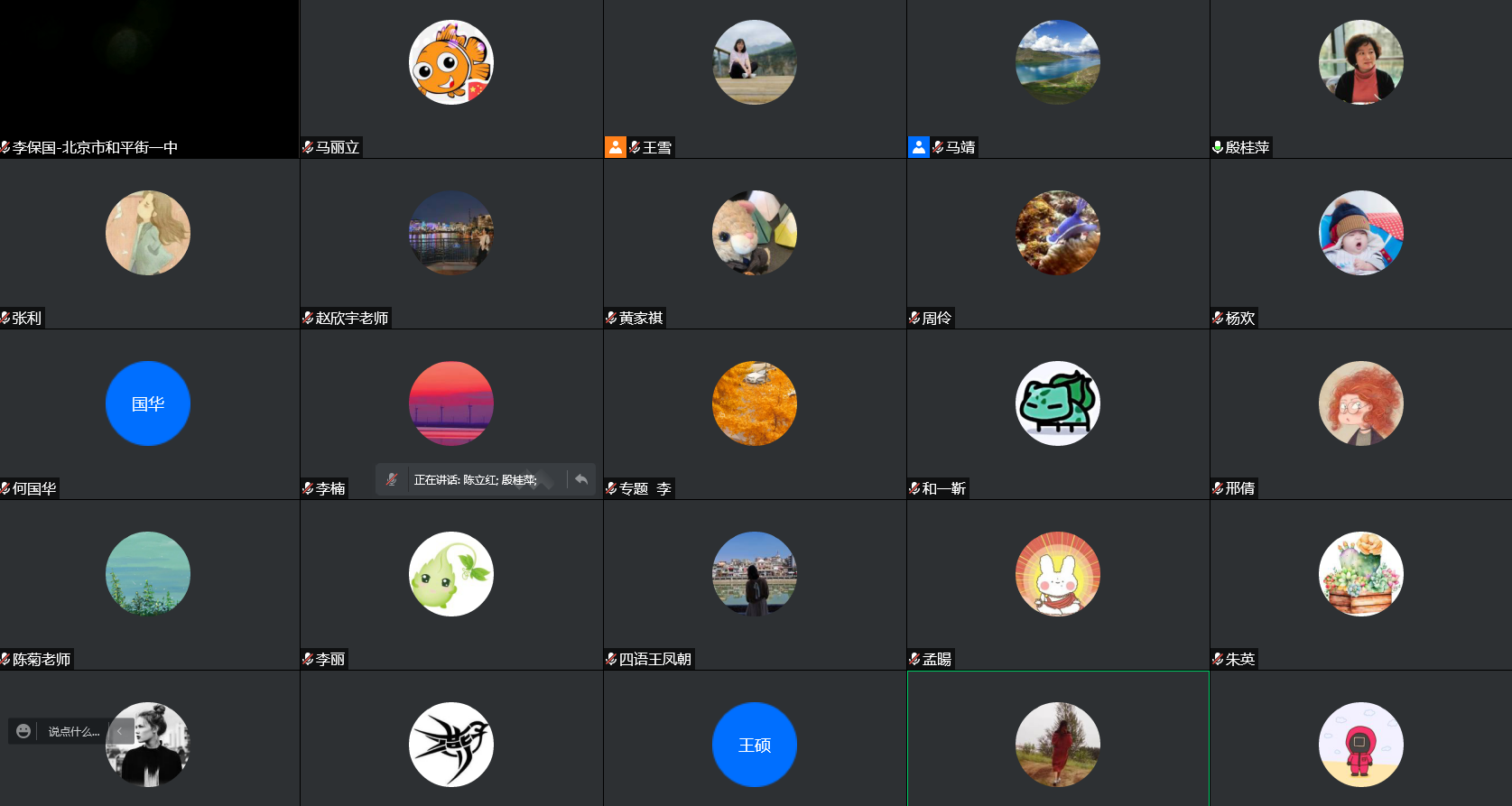Select the Bulbasaur avatar of 和一靳

click(x=1058, y=403)
